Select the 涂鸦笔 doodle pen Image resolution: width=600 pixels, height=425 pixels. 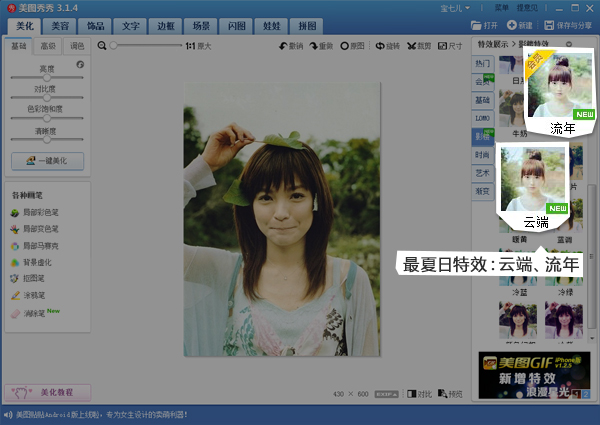tap(28, 295)
